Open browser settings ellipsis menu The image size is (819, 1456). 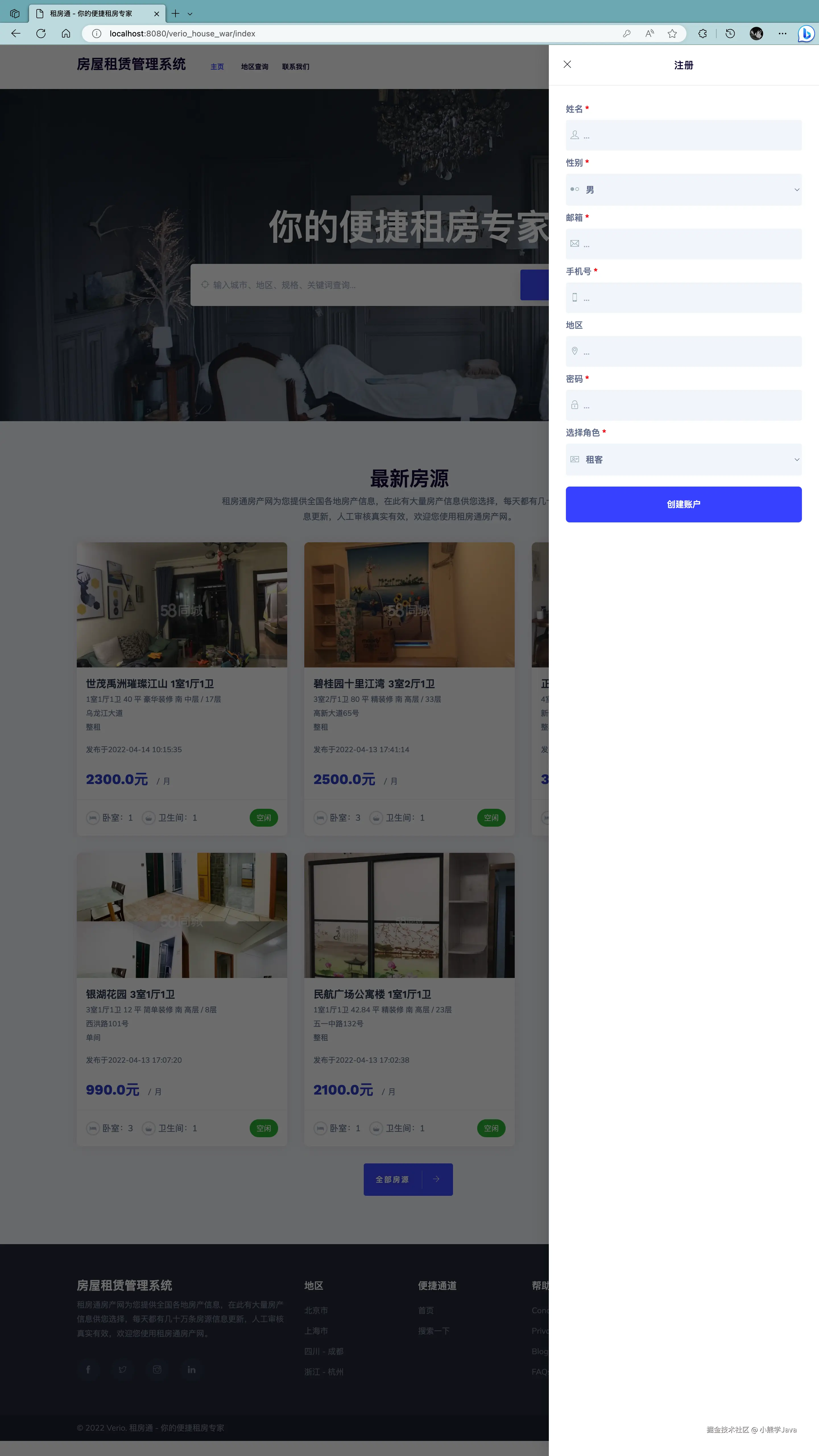tap(782, 33)
